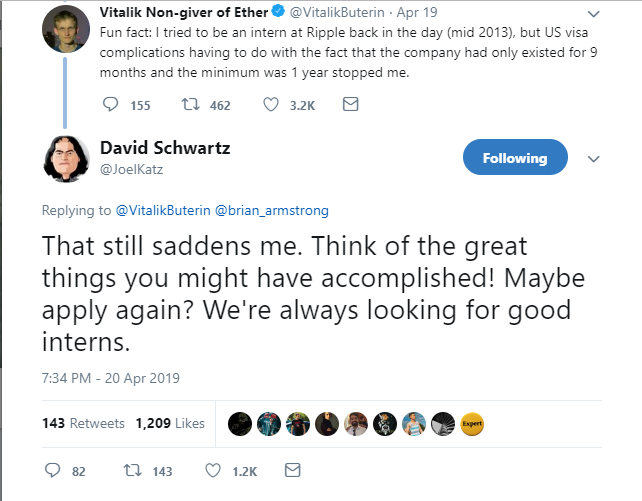Open dropdown chevron on Vitalik's tweet
642x501 pixels.
[x=593, y=14]
